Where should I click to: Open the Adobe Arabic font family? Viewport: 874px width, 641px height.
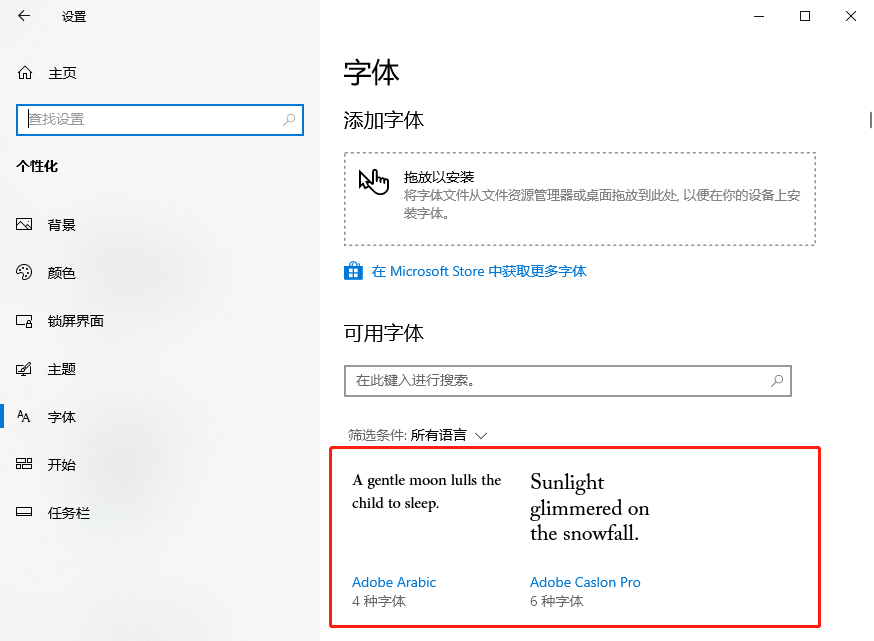394,582
